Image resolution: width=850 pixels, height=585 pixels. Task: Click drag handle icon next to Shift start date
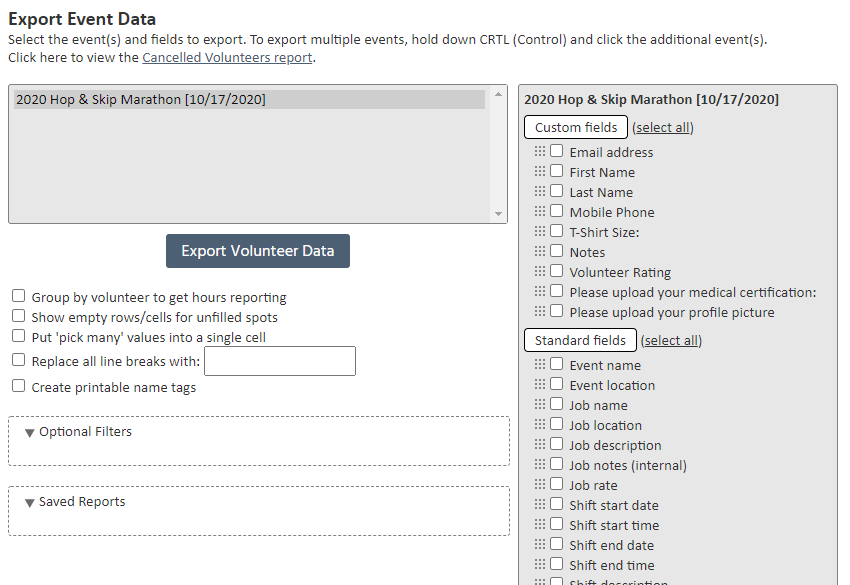540,504
